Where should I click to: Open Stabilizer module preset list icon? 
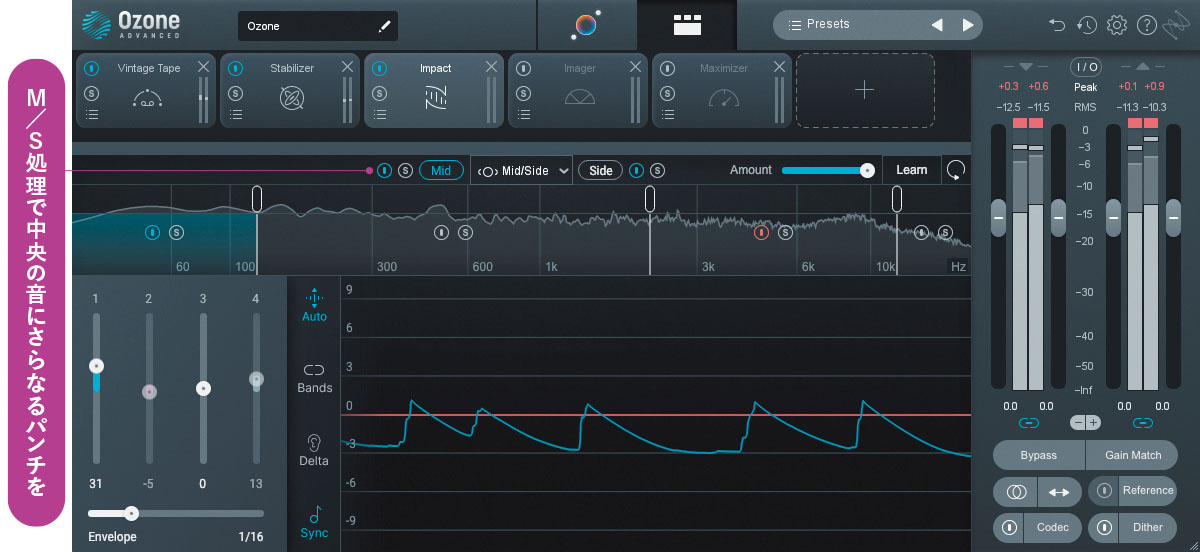(235, 115)
